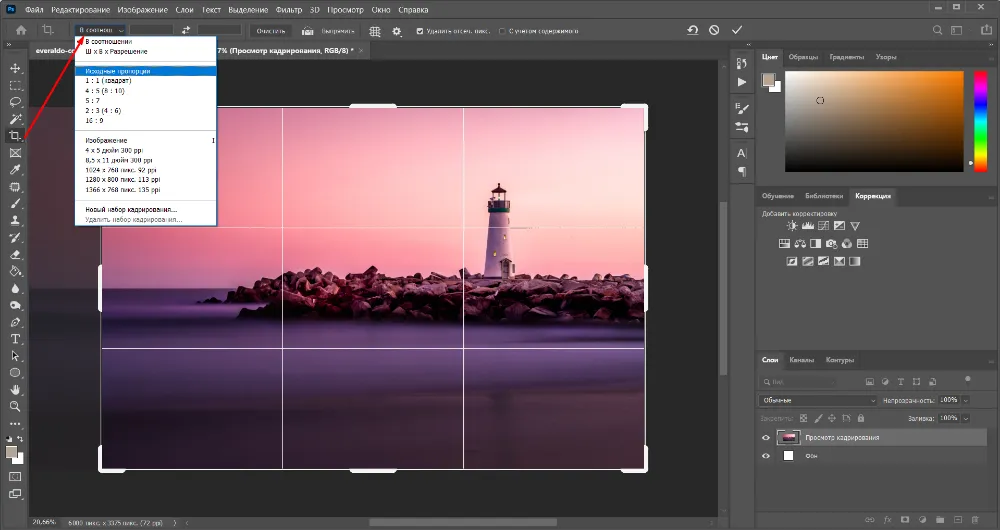Open the crop overlay grid options
The image size is (1000, 530).
tap(375, 31)
